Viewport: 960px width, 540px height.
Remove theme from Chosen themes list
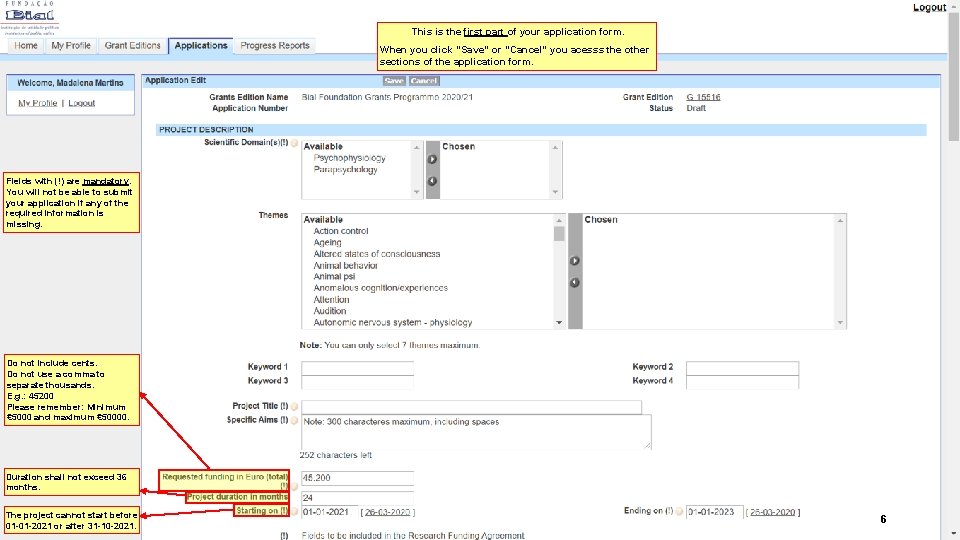click(x=574, y=283)
